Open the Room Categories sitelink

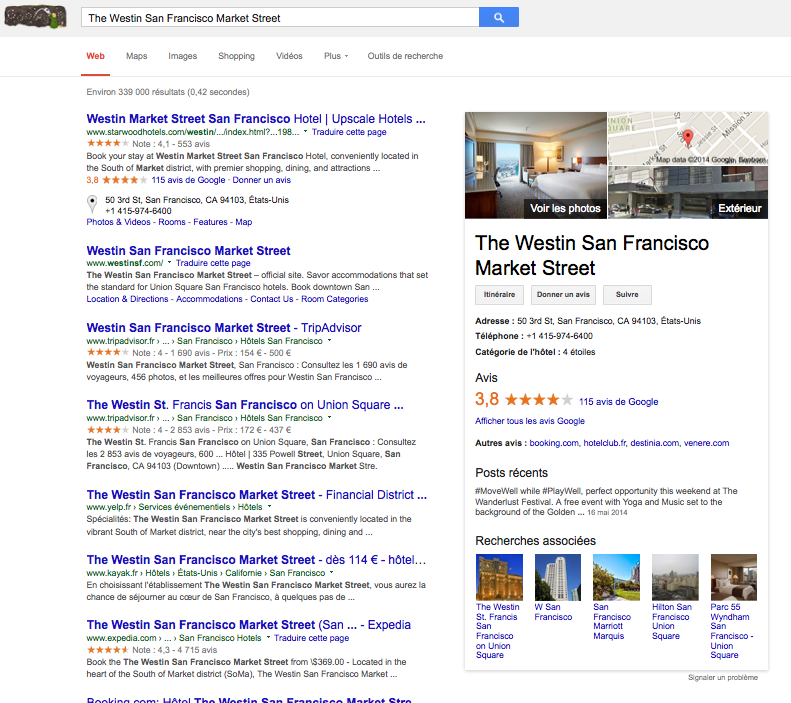[x=334, y=299]
